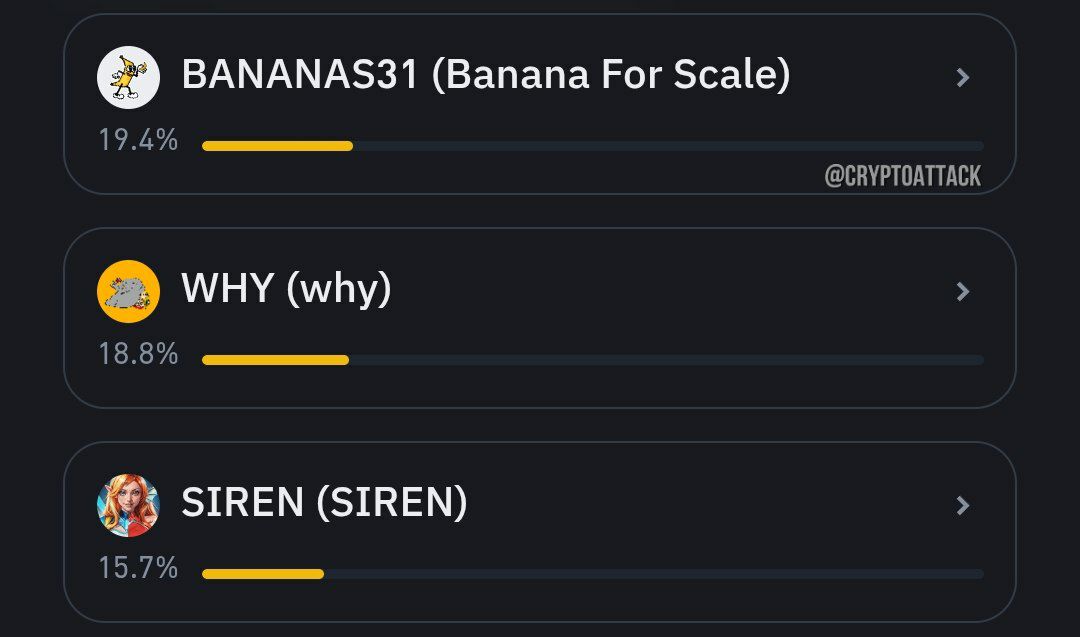Click the SIREN red-haired avatar icon
The image size is (1080, 637).
(128, 505)
